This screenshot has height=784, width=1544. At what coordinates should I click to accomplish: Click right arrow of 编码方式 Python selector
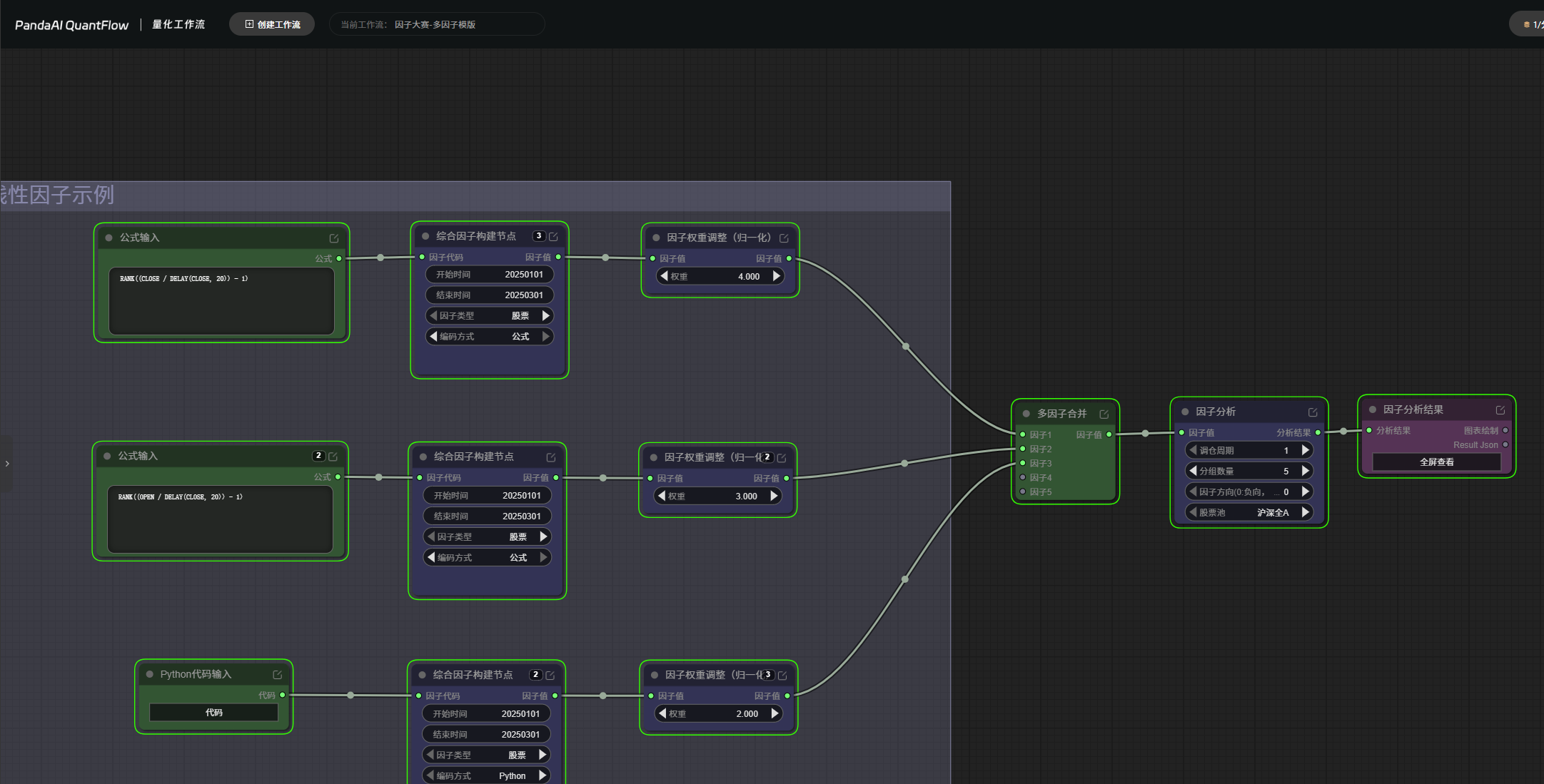[543, 775]
